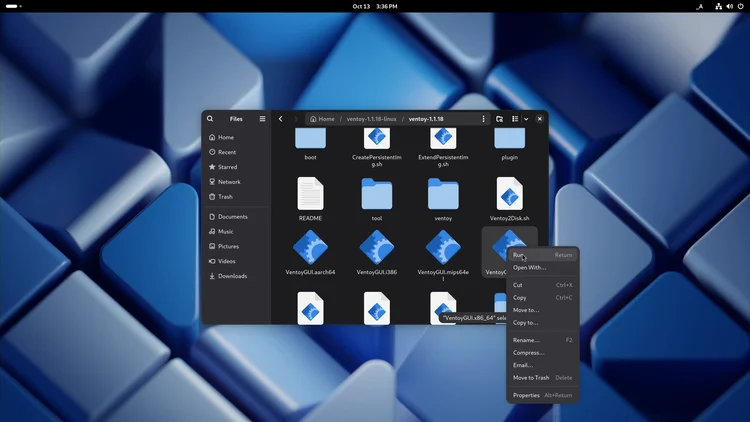Image resolution: width=750 pixels, height=422 pixels.
Task: Select the plugin folder icon
Action: tap(509, 138)
